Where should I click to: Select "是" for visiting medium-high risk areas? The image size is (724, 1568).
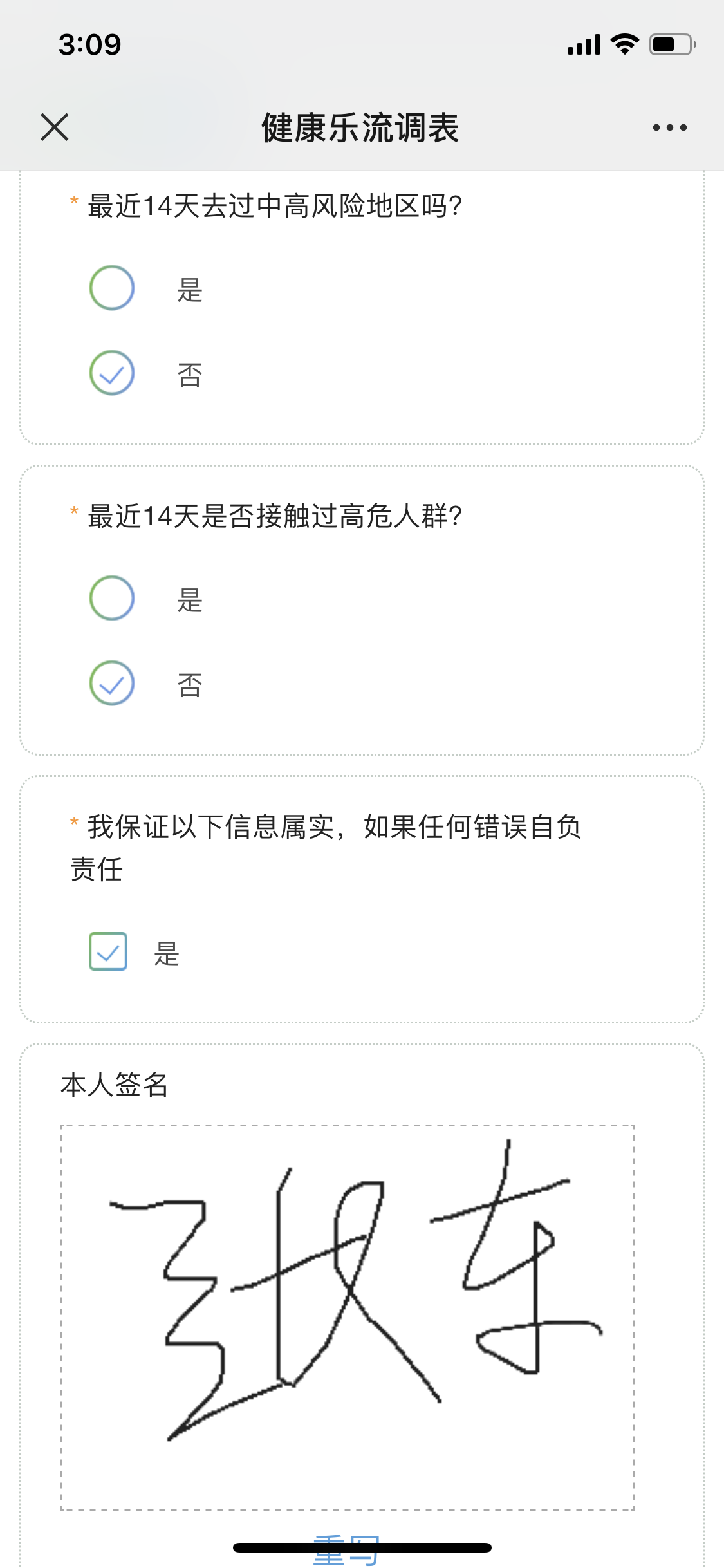click(x=112, y=288)
